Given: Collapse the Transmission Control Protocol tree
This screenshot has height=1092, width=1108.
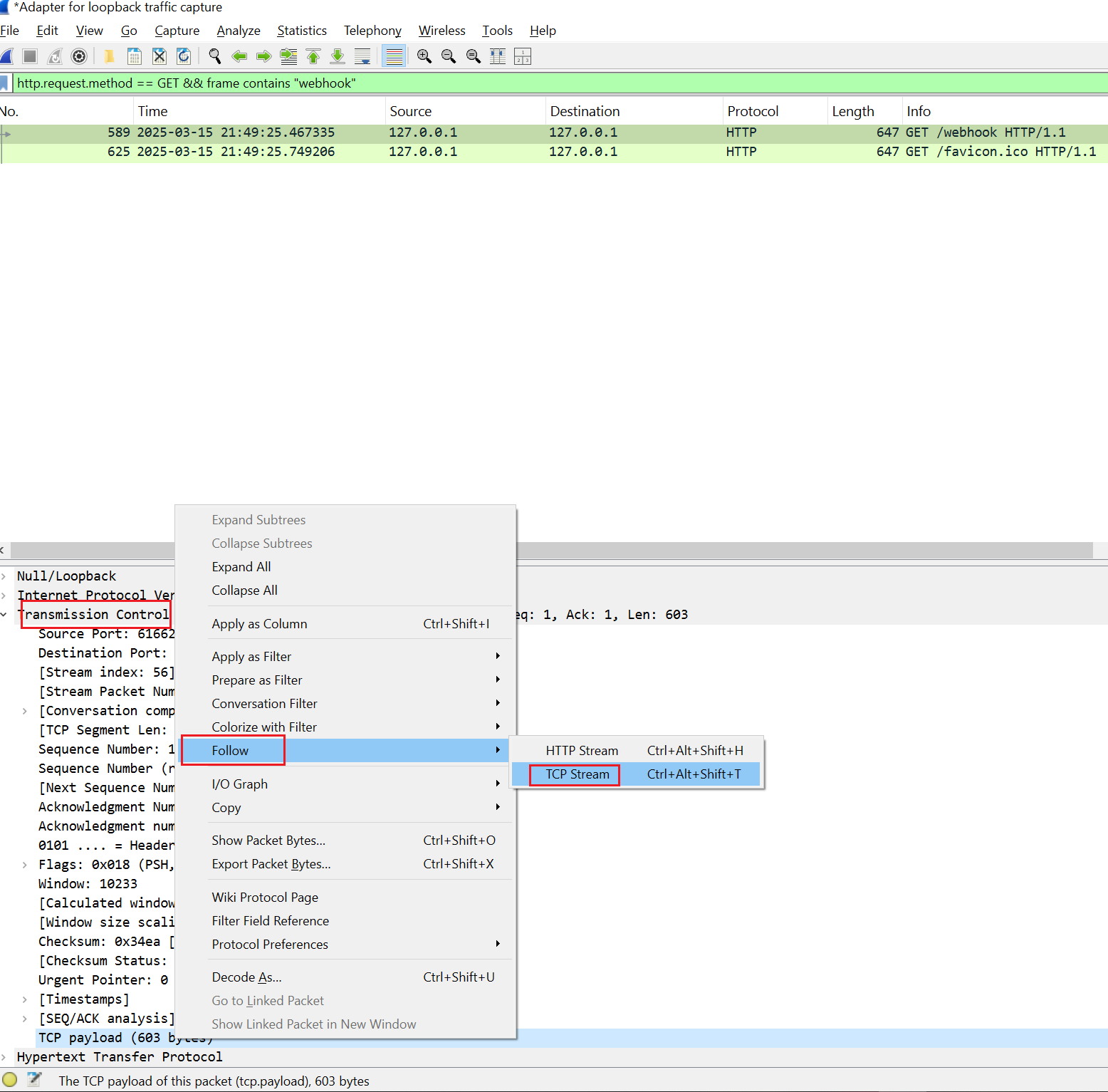Looking at the screenshot, I should point(4,615).
